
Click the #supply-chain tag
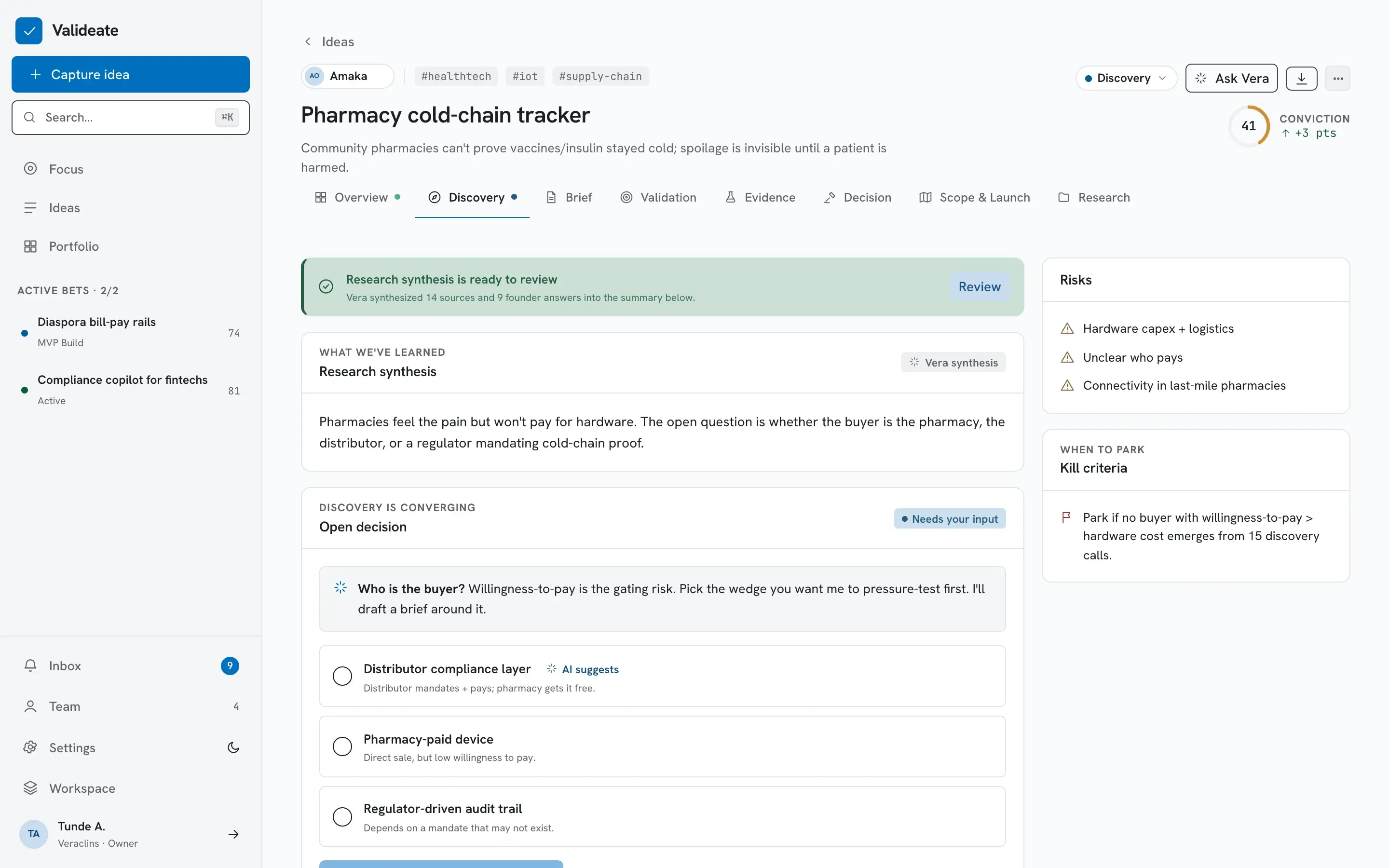coord(600,76)
